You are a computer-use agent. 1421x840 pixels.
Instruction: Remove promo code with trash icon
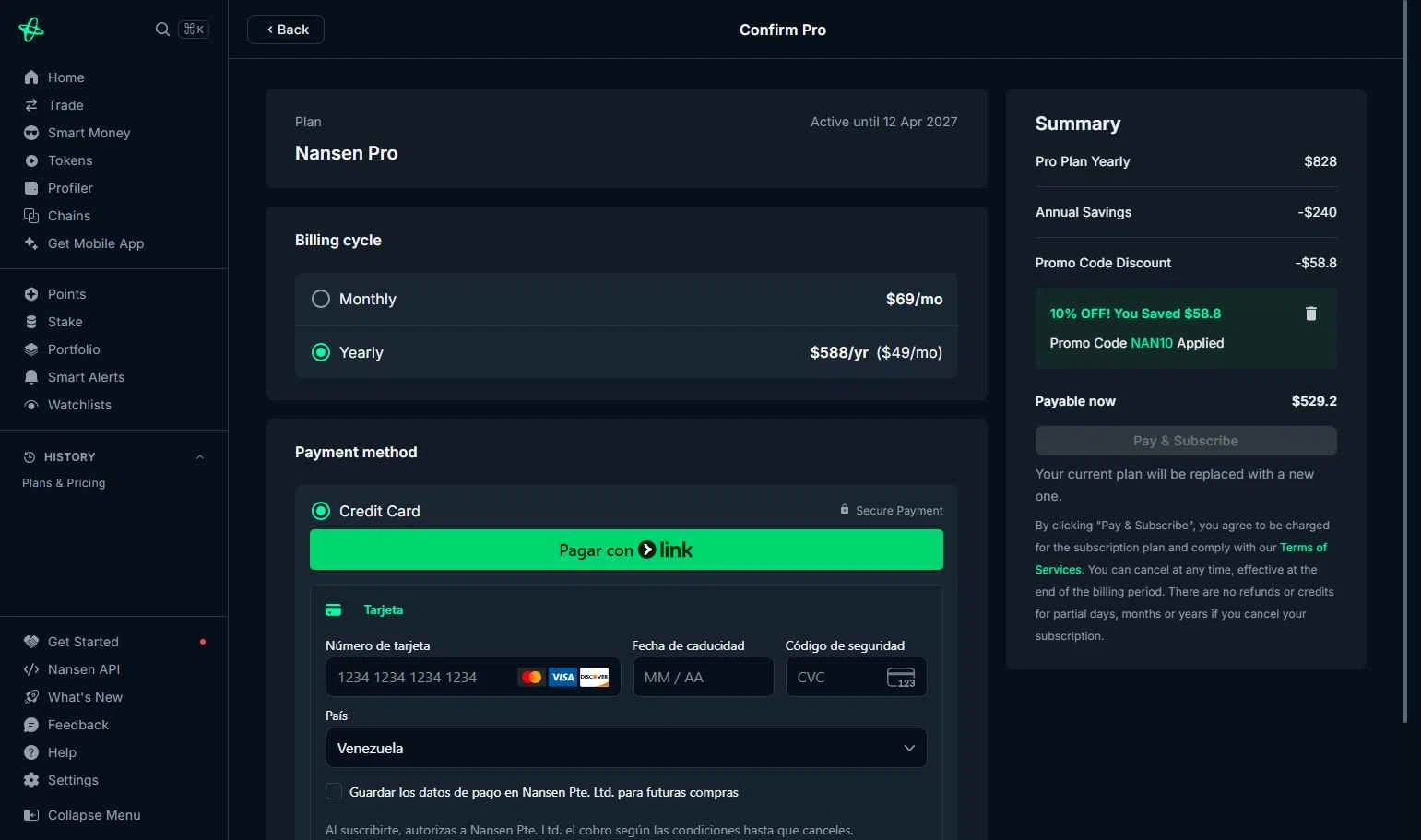[1311, 314]
